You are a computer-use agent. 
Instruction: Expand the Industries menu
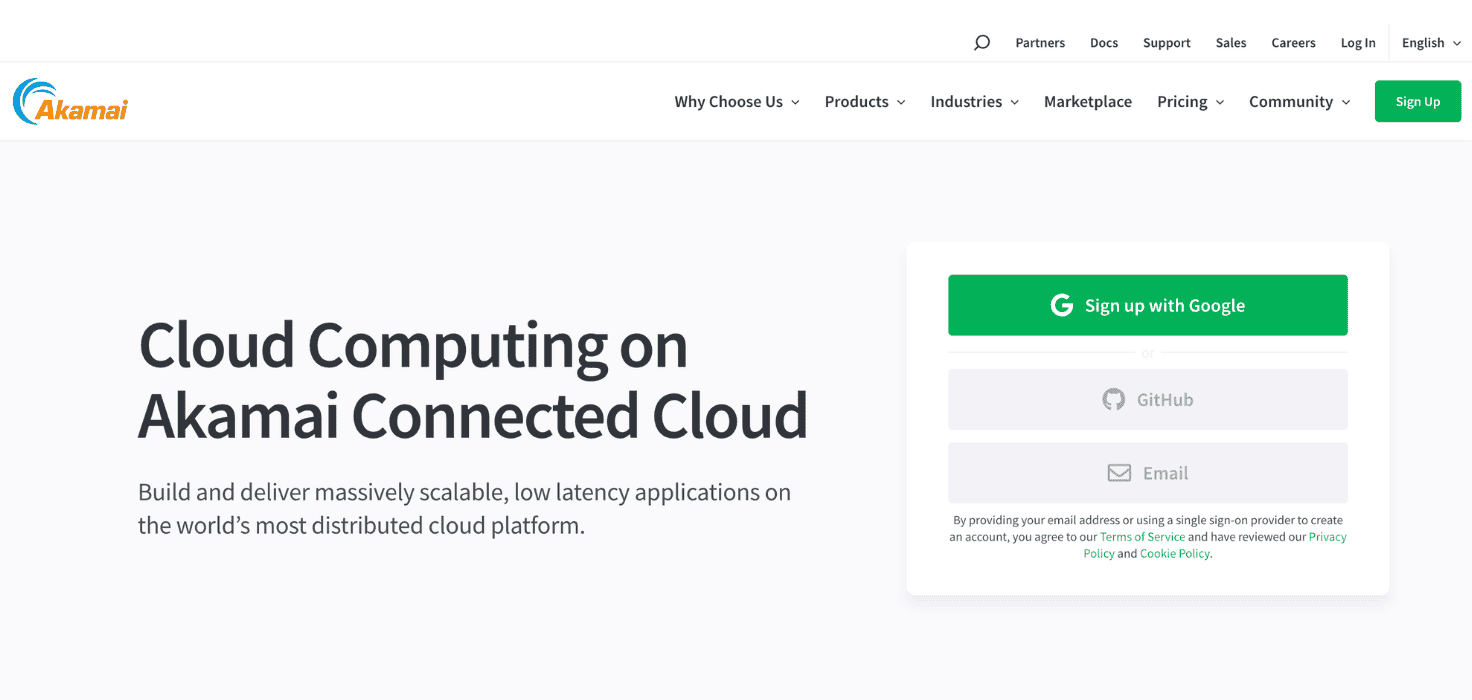pos(973,101)
